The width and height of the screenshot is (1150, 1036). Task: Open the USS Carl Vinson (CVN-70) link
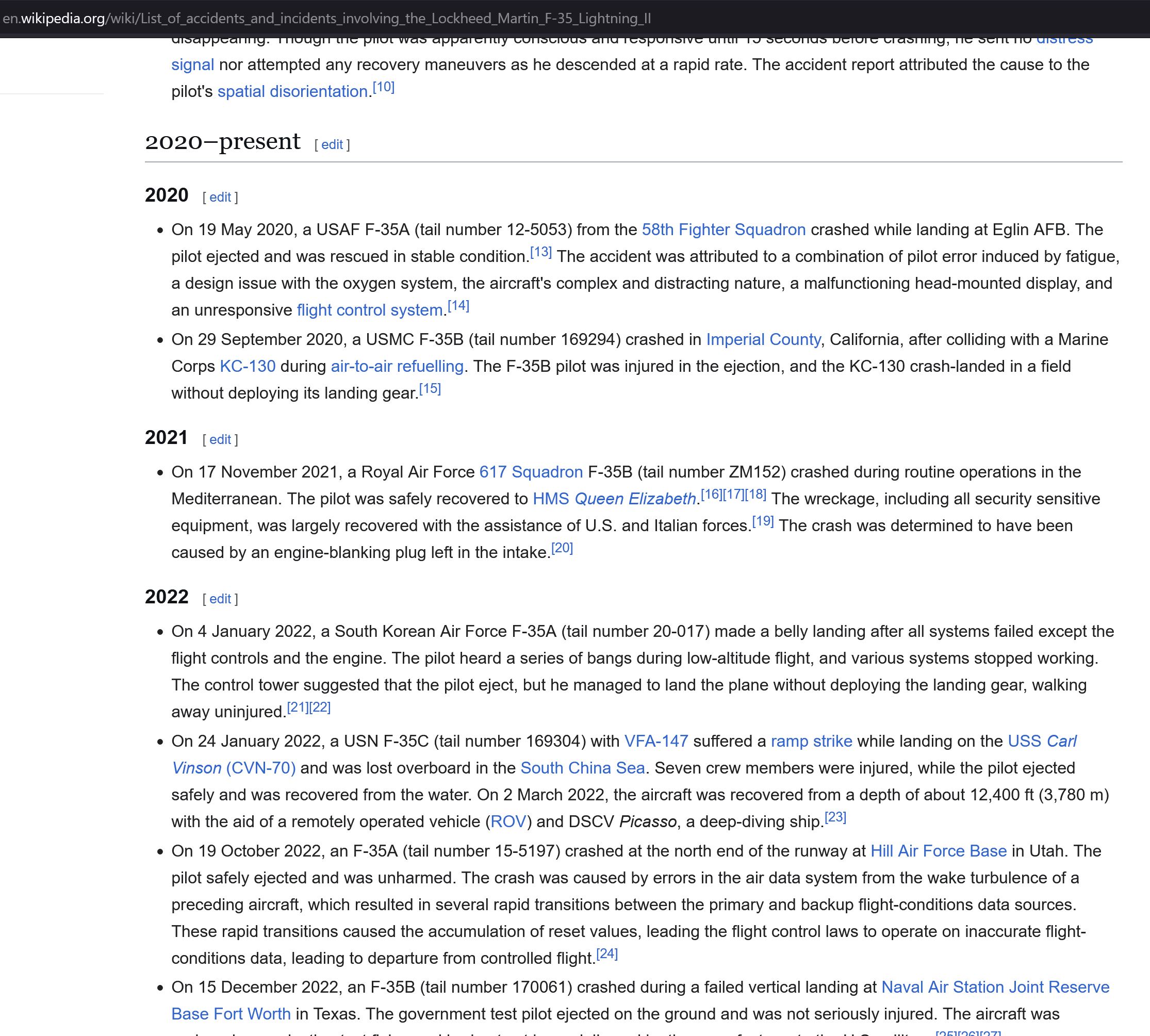(1042, 742)
